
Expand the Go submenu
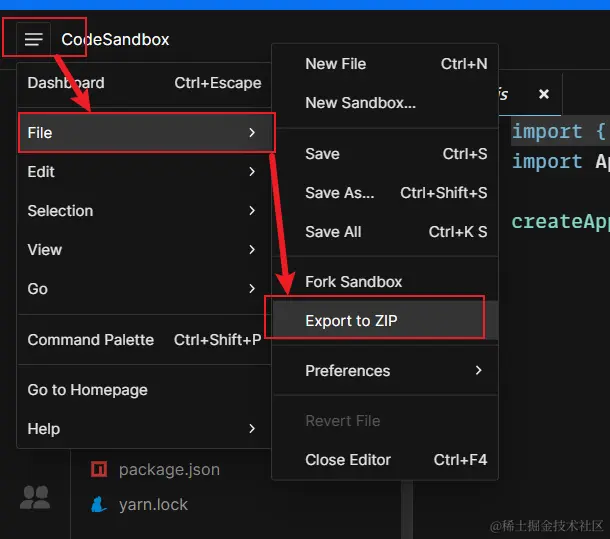[144, 289]
